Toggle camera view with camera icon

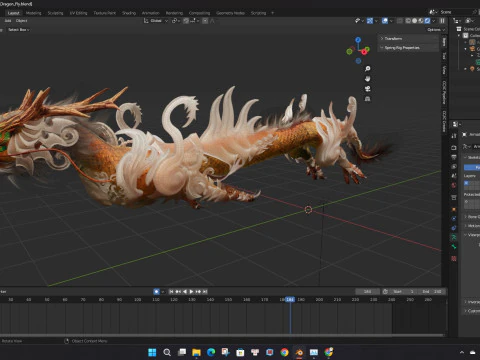click(367, 89)
